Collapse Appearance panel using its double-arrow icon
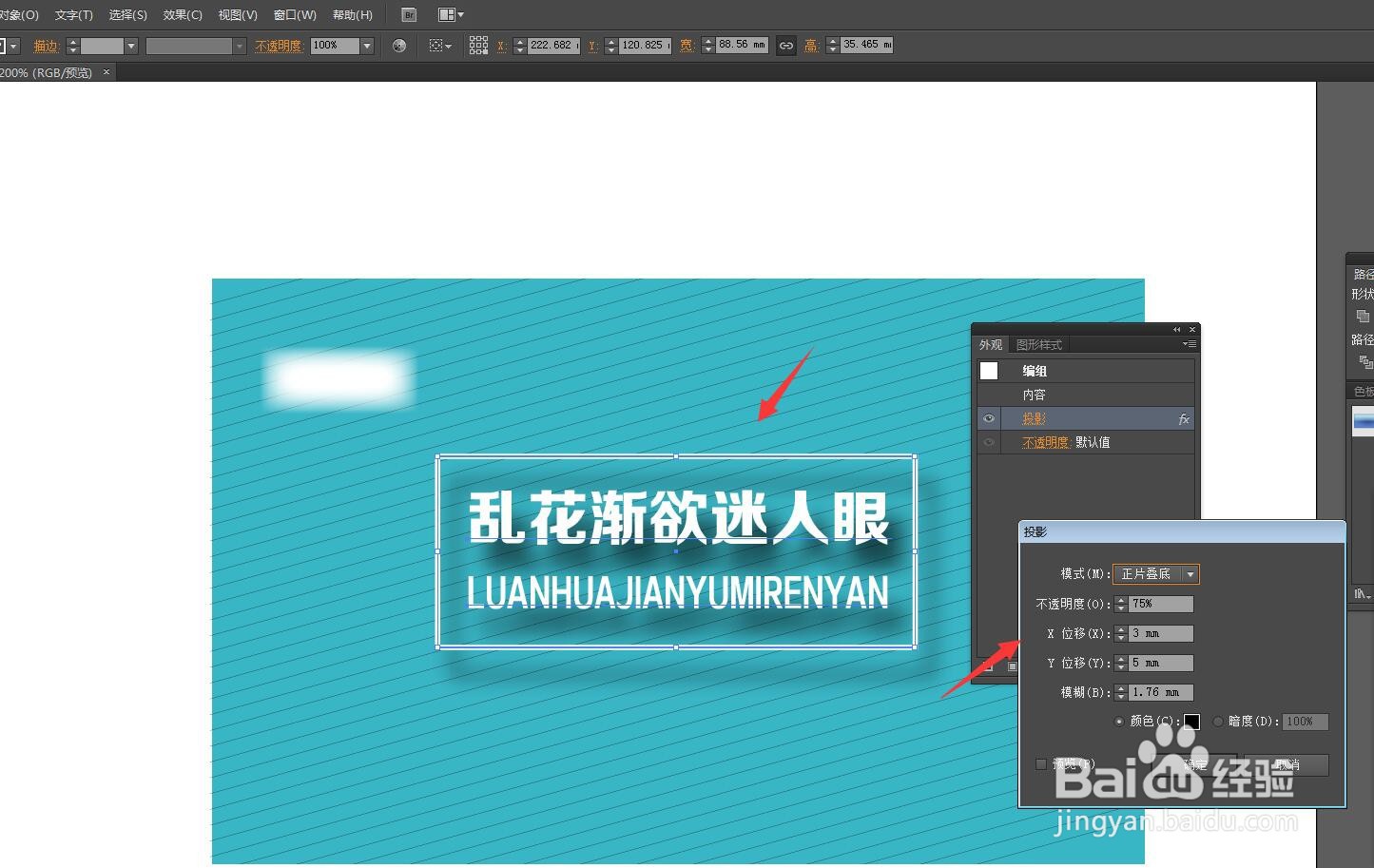The height and width of the screenshot is (868, 1374). 1177,330
